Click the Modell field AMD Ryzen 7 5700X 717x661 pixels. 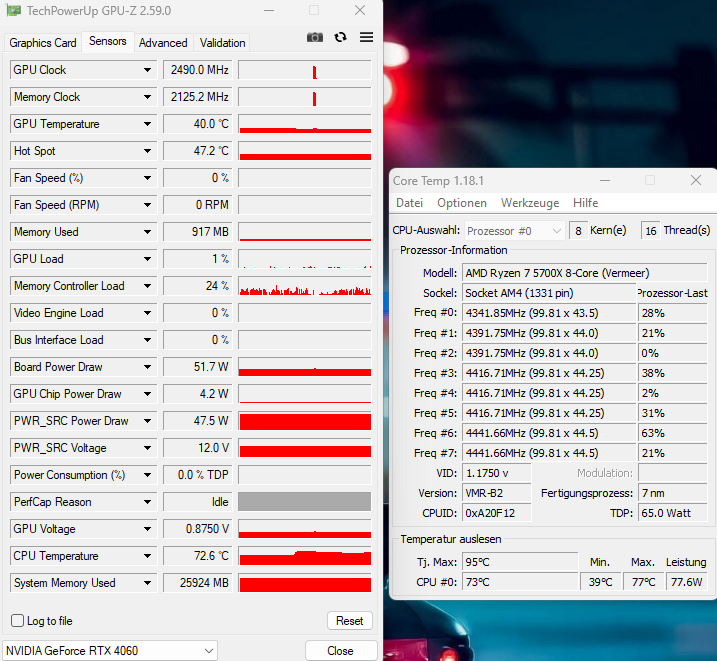tap(584, 273)
